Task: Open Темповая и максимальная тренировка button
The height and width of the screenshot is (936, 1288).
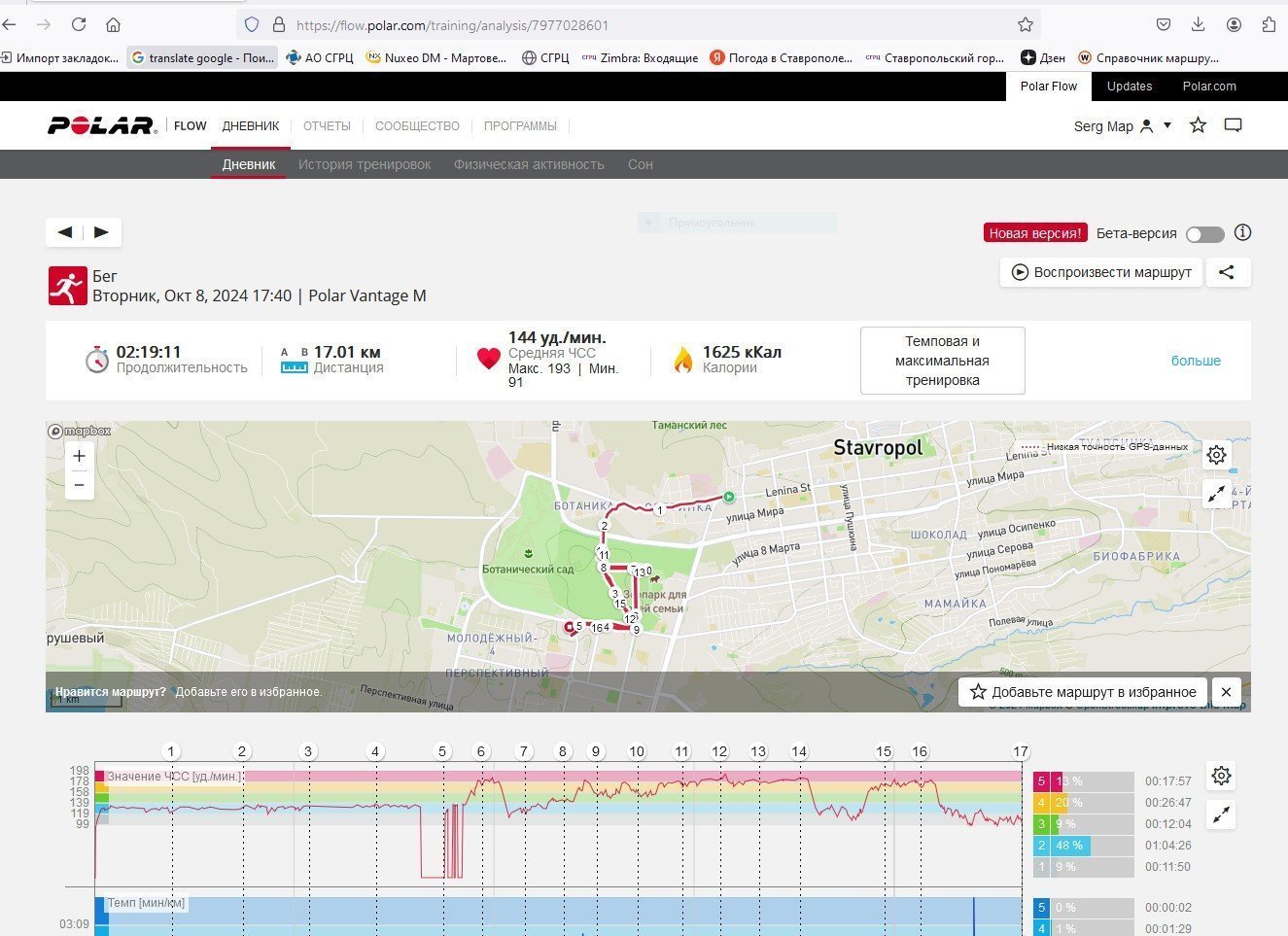Action: 943,361
